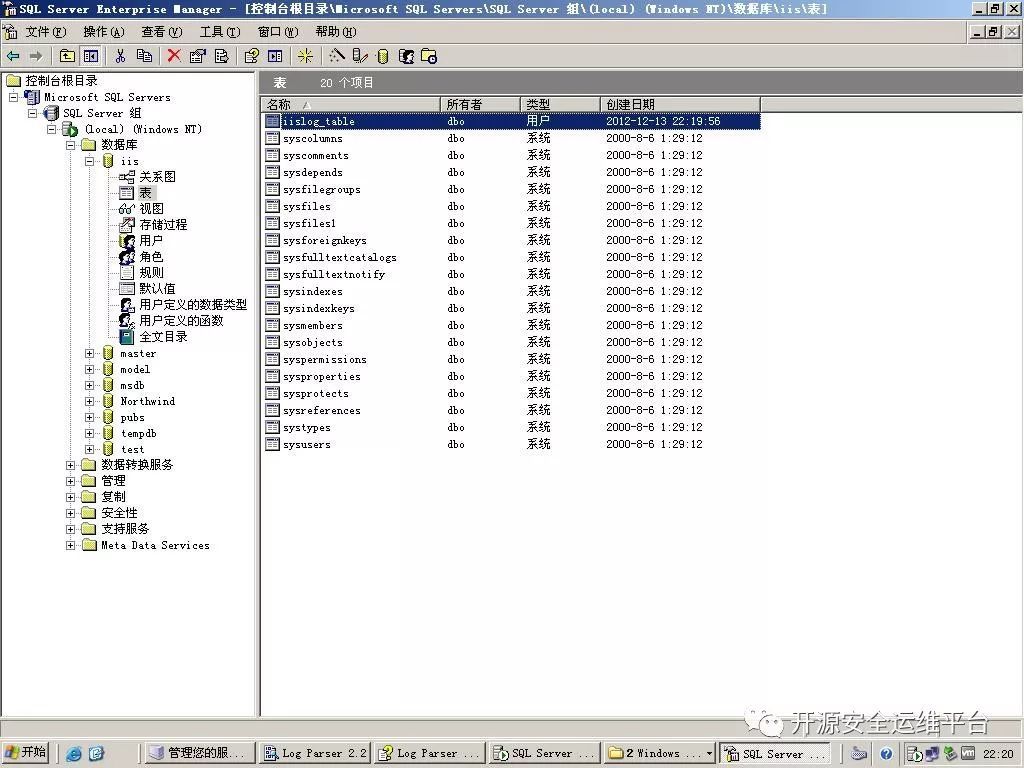
Task: Select the iislog_table row
Action: [511, 121]
